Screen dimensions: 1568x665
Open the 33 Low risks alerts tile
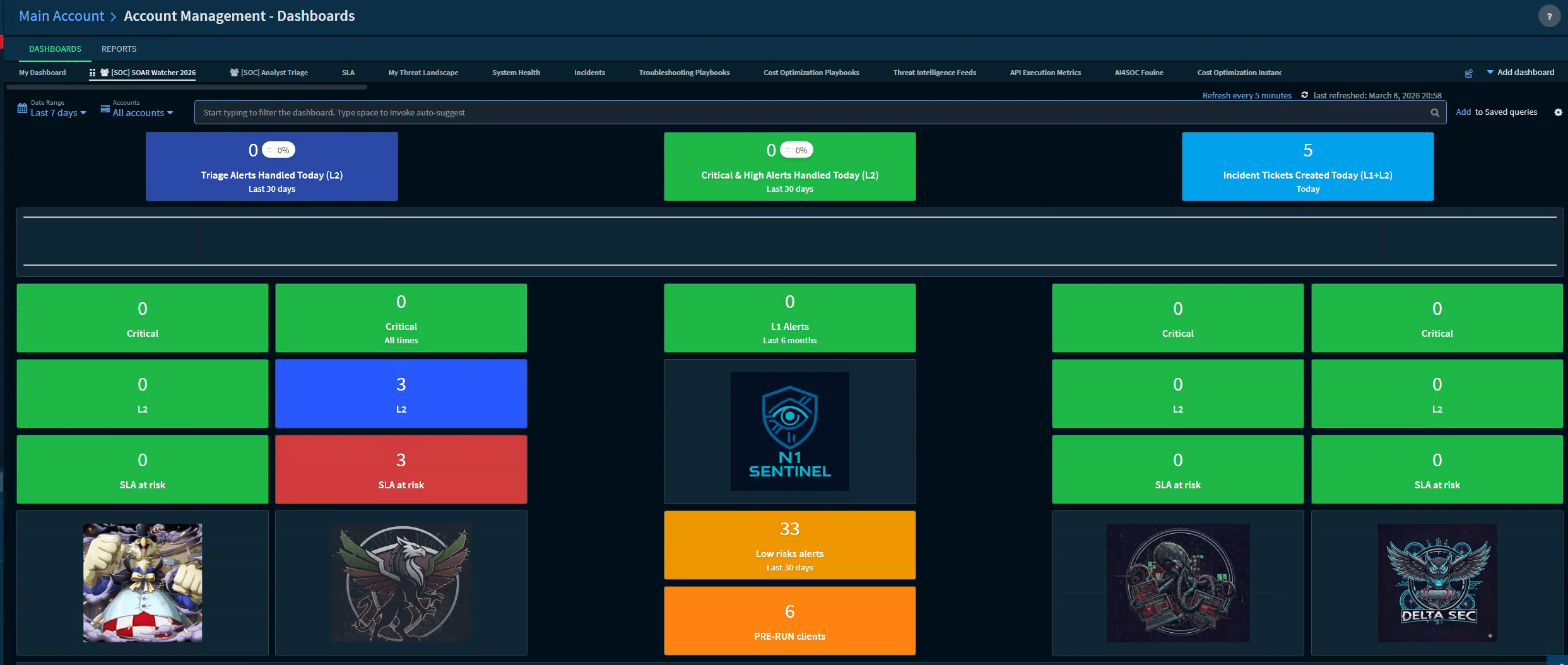coord(790,545)
